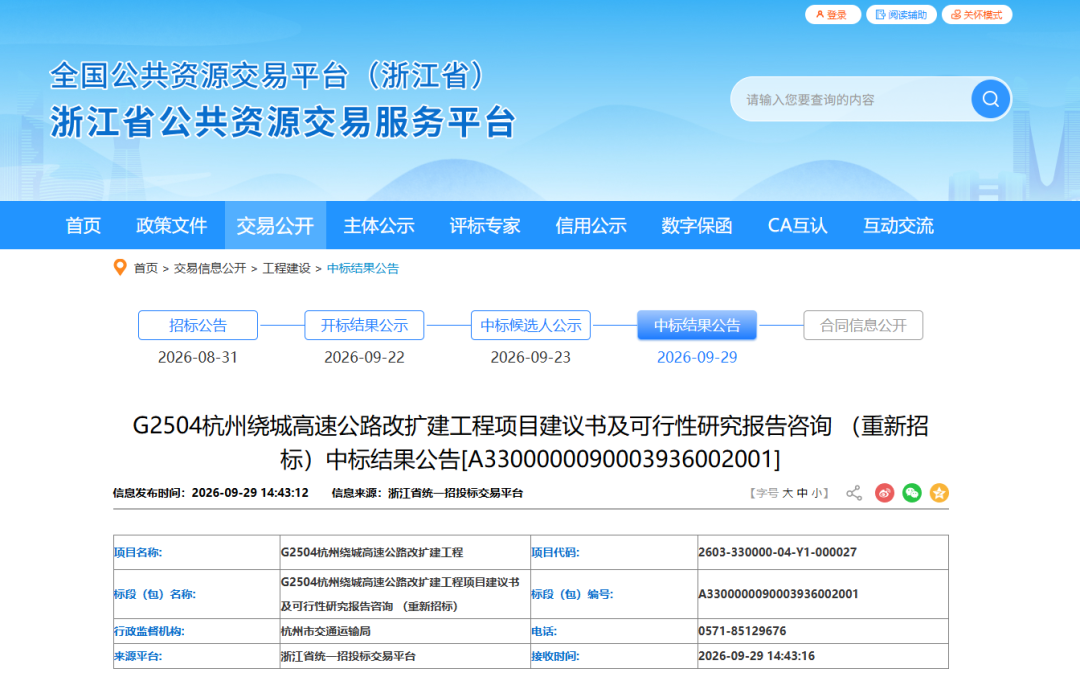Share via the Weibo icon
1080x681 pixels.
[x=884, y=493]
